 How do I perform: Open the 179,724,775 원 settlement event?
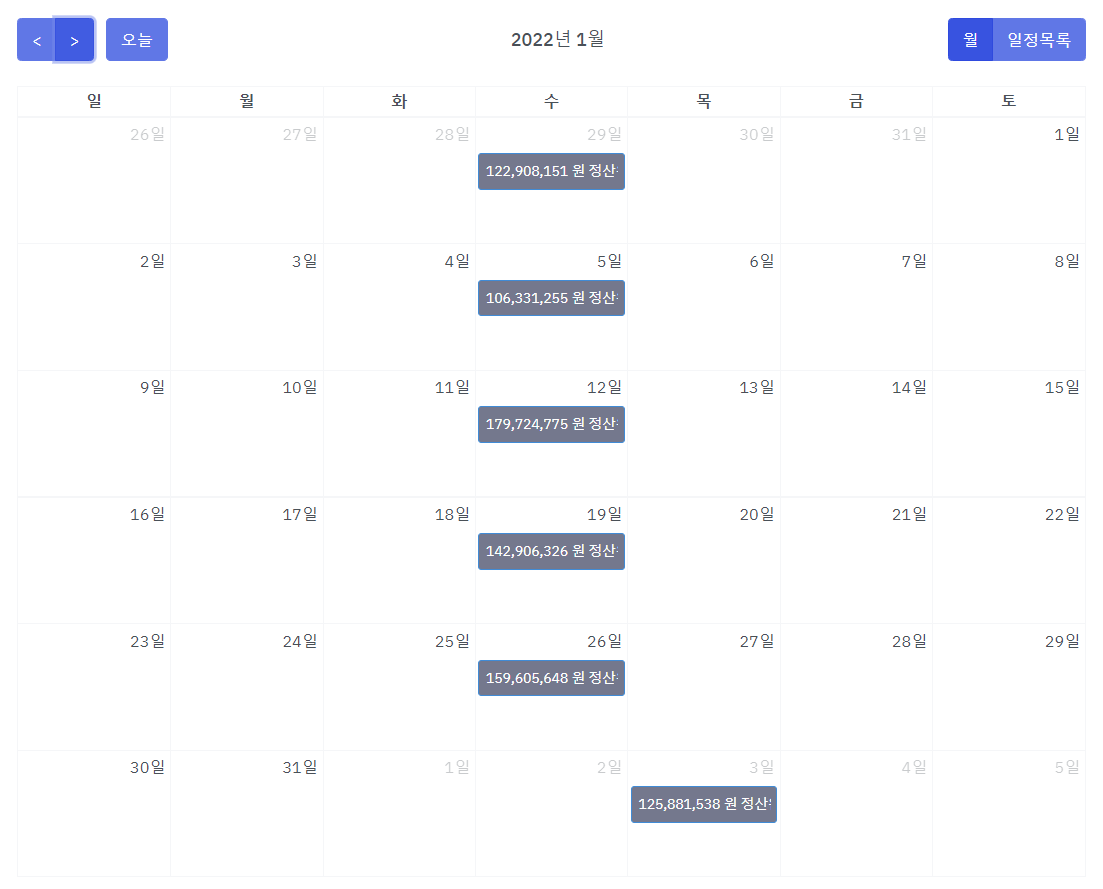[x=551, y=424]
